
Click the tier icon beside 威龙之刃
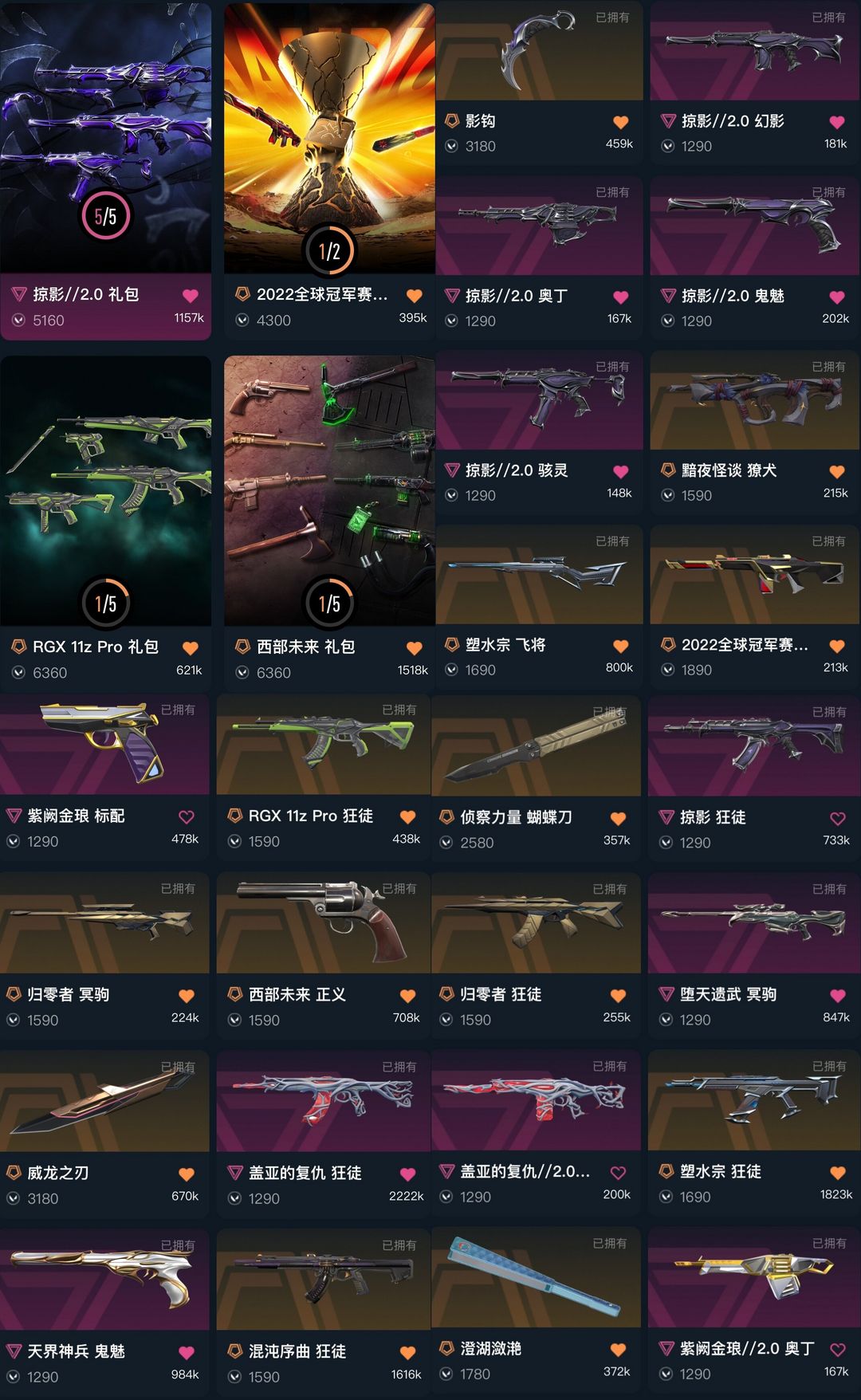pos(14,1172)
